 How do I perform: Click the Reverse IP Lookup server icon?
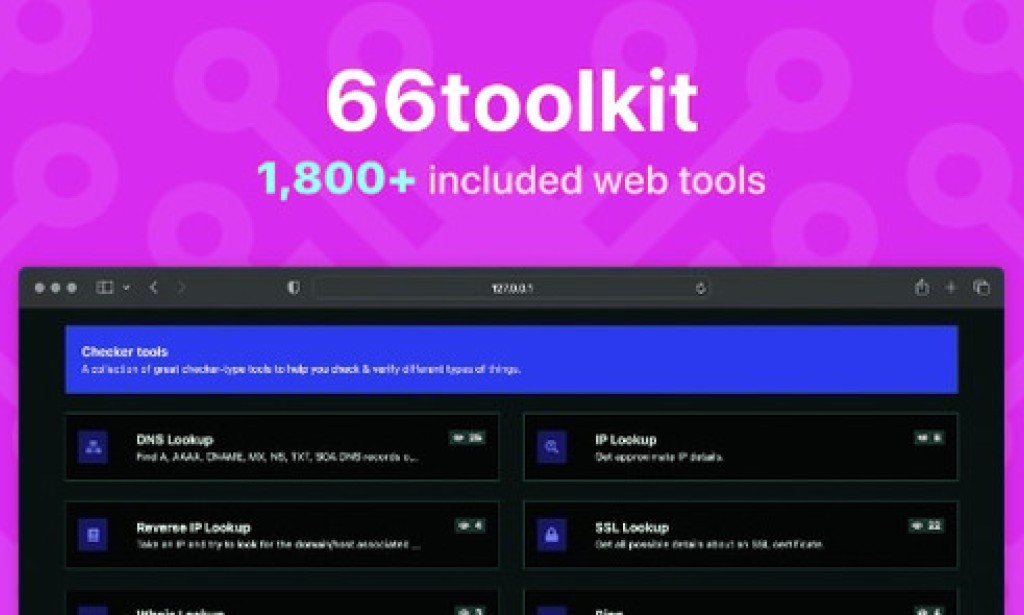point(93,535)
